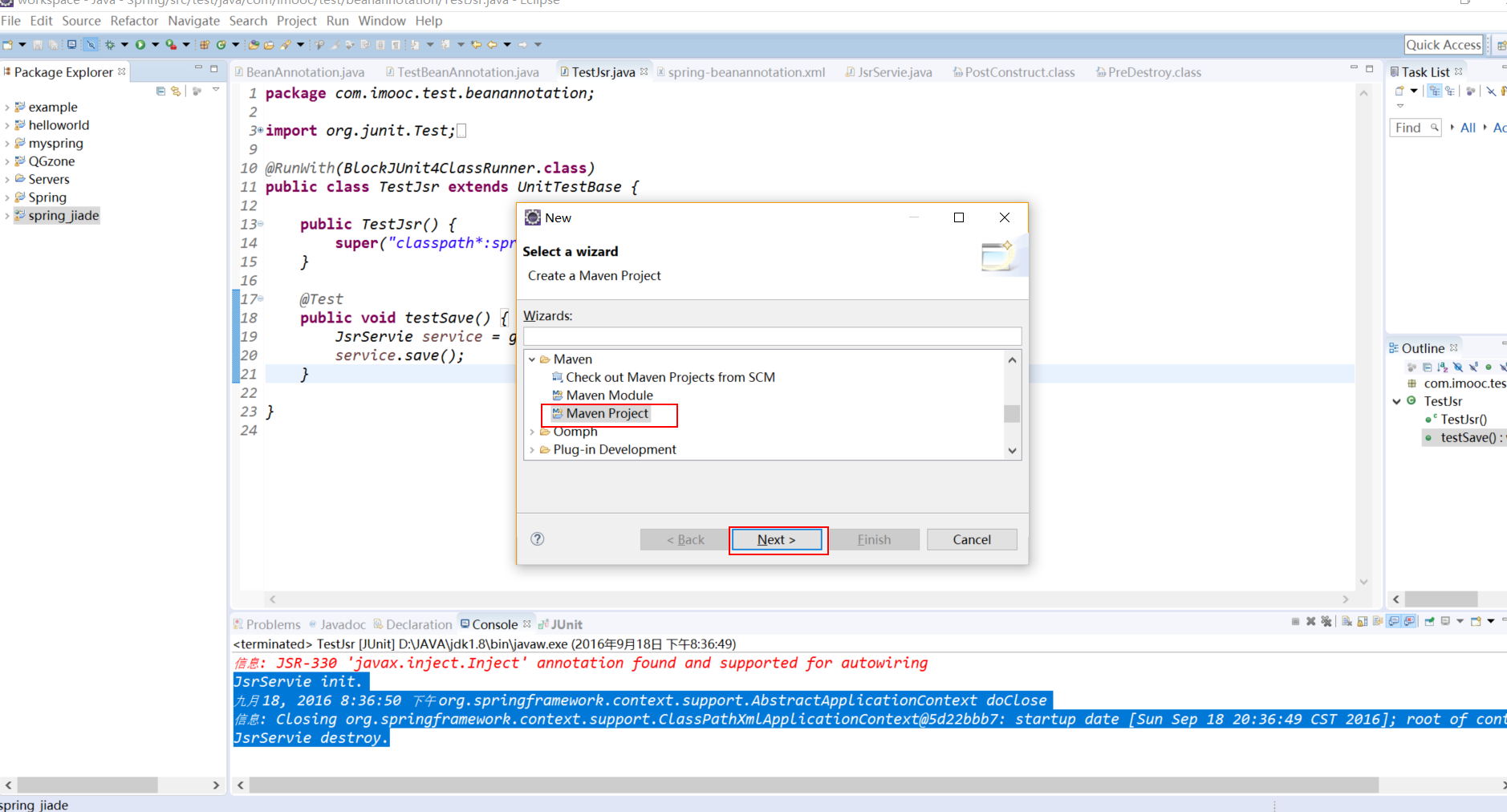This screenshot has height=812, width=1507.
Task: Switch to BeanAnnotation.java editor tab
Action: pos(299,72)
